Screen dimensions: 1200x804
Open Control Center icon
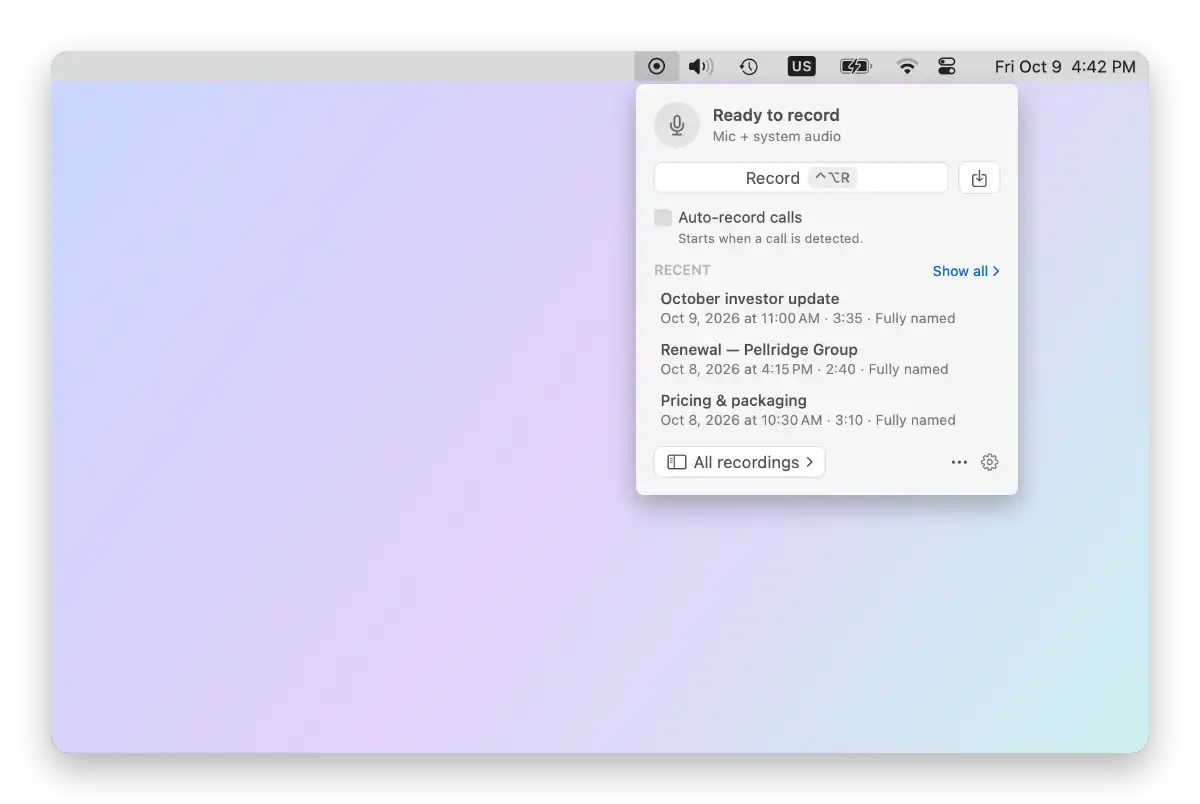tap(947, 66)
